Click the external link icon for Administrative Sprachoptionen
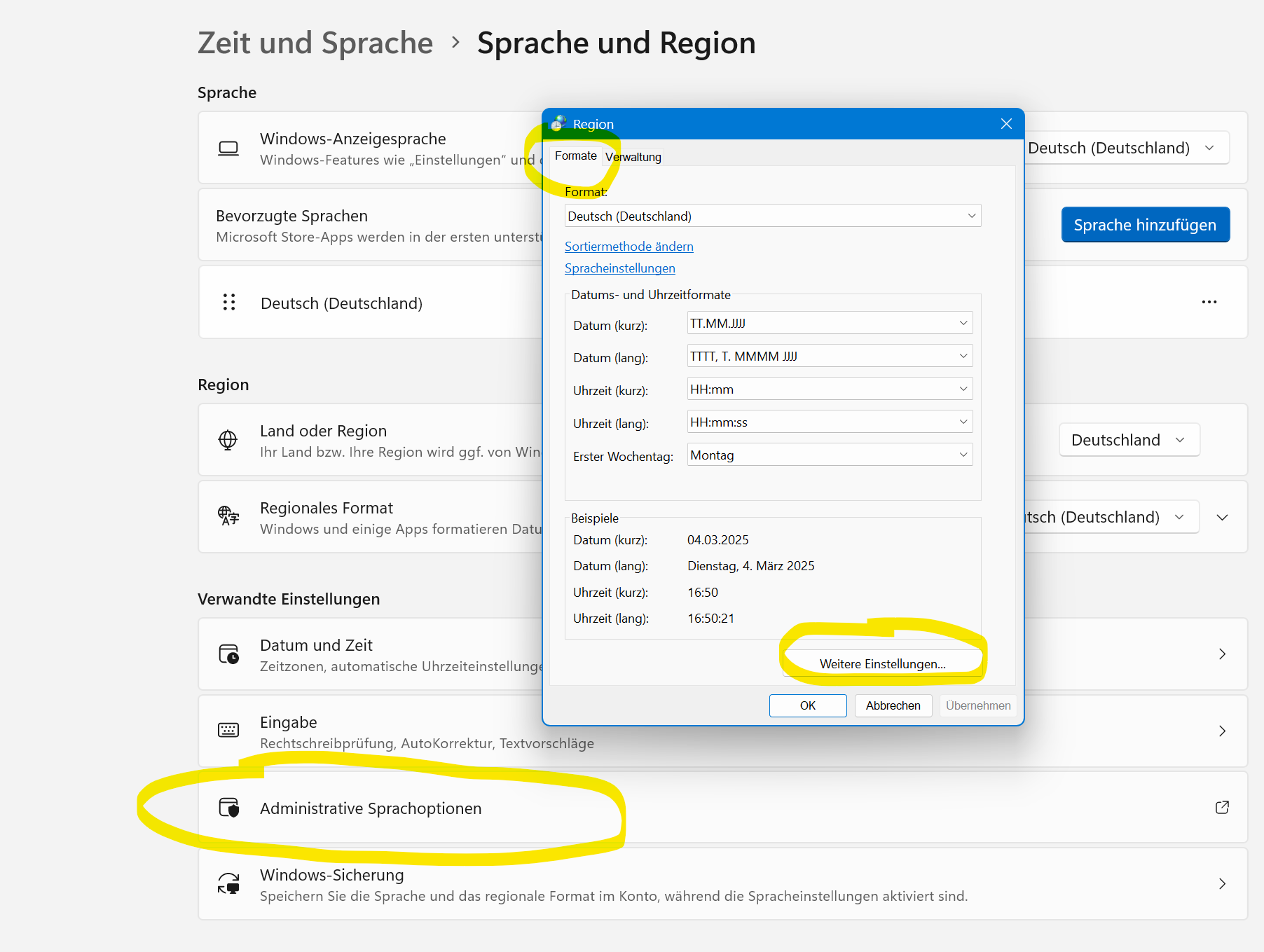1264x952 pixels. click(x=1222, y=808)
